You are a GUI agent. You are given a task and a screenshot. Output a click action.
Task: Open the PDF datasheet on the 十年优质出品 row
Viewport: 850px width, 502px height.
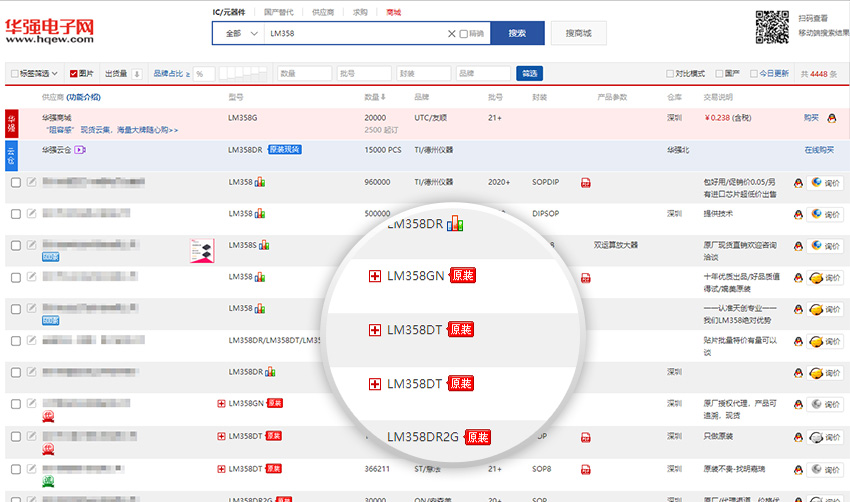[585, 278]
